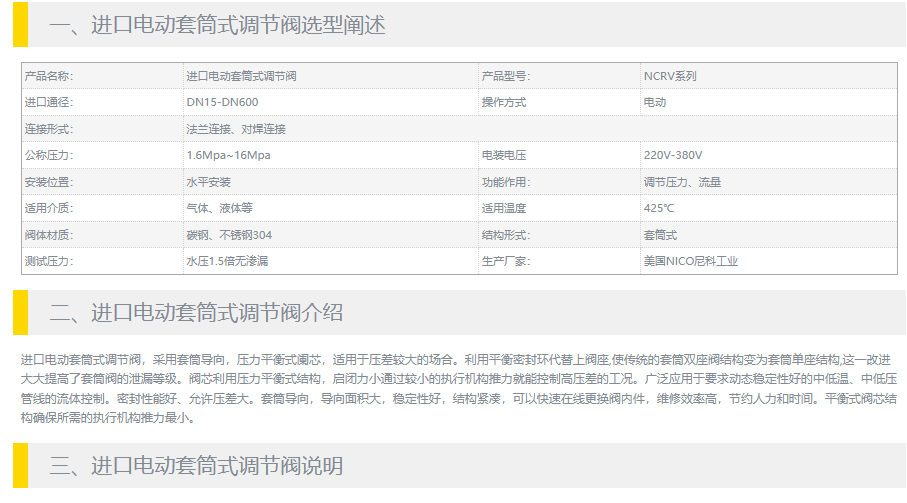
Task: Click the 操作方式 label in the table
Action: (x=504, y=102)
